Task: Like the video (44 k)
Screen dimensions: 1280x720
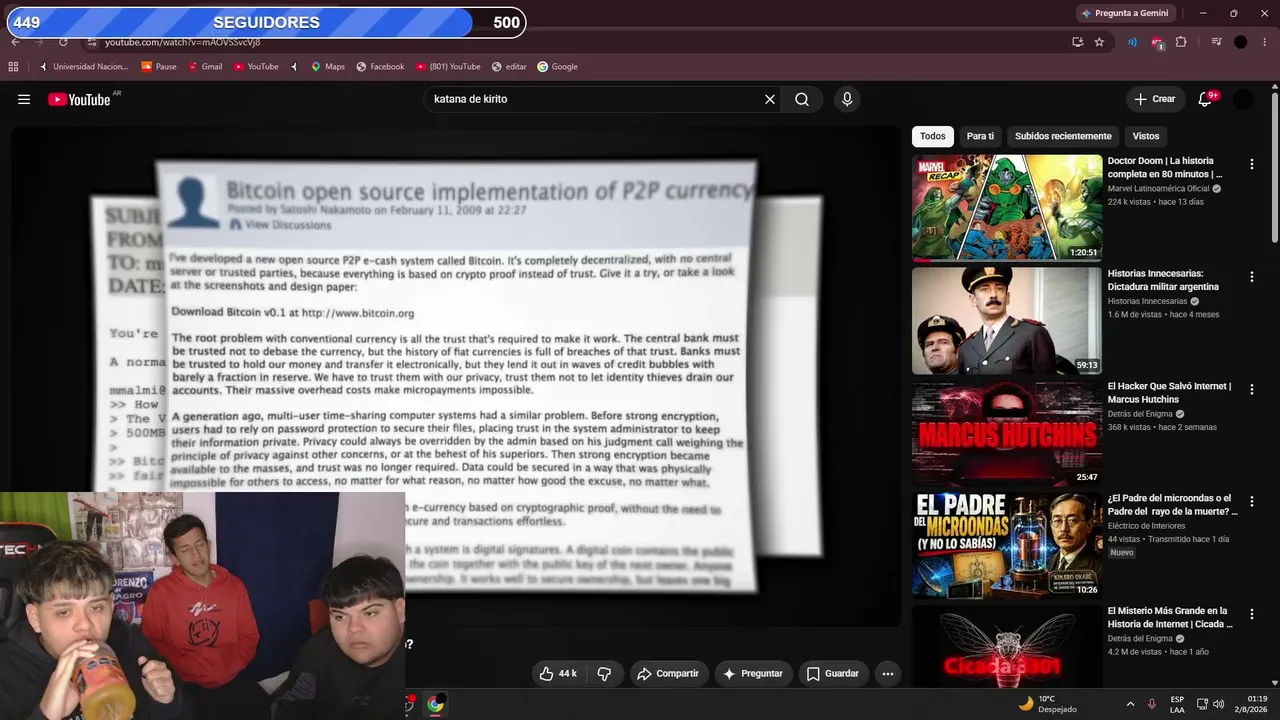Action: (558, 674)
